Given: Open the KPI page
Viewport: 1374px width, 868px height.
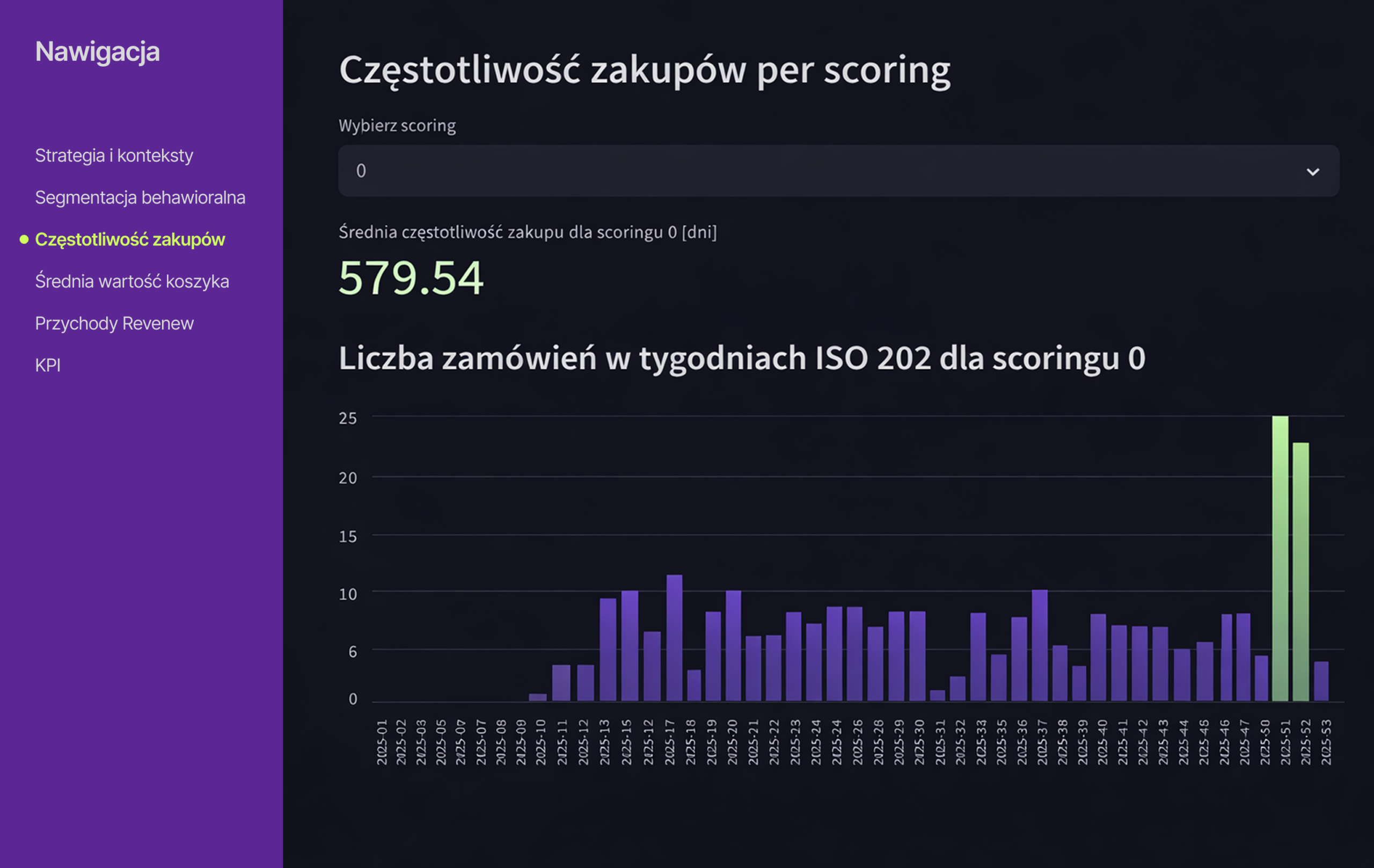Looking at the screenshot, I should point(48,365).
